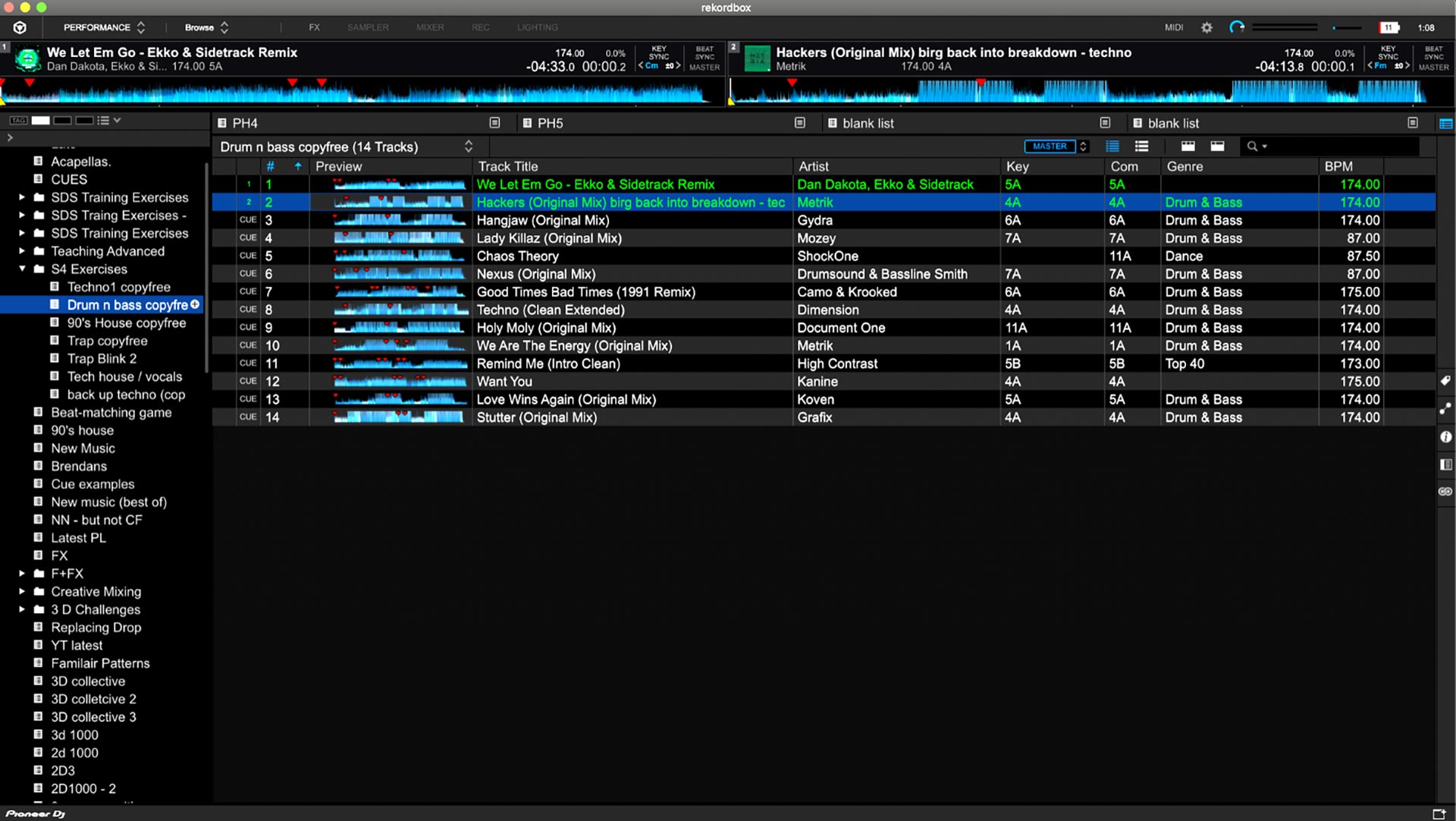1456x821 pixels.
Task: Click the rekordbox logo icon
Action: point(20,27)
